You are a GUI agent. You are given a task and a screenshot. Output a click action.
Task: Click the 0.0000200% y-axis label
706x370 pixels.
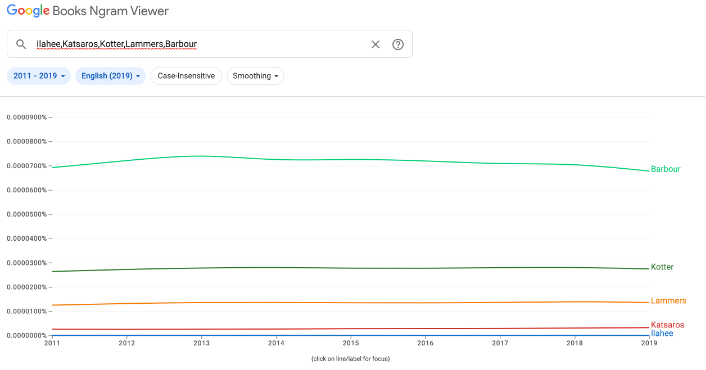pos(27,287)
